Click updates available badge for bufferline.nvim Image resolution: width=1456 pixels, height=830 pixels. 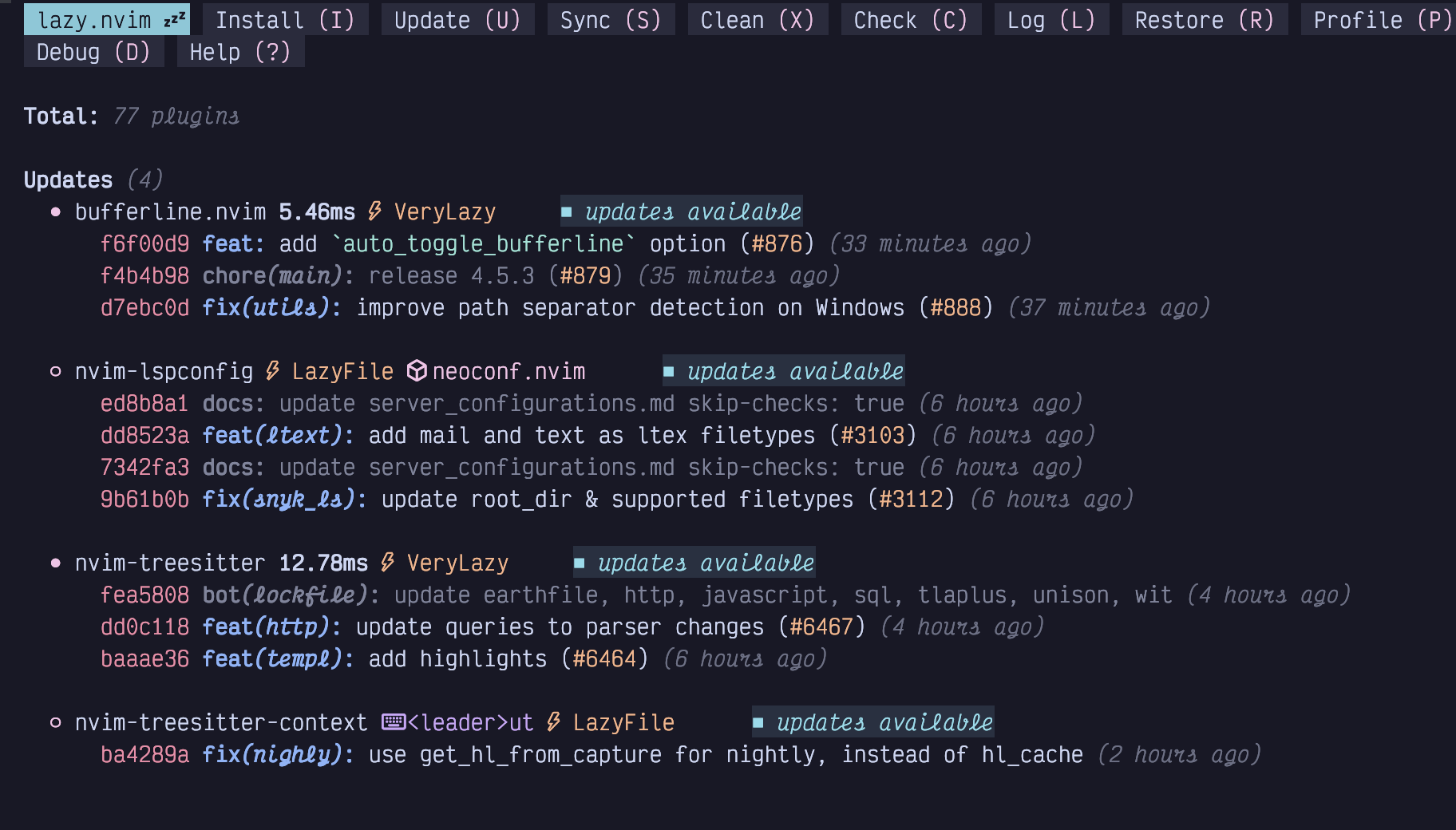pos(682,211)
